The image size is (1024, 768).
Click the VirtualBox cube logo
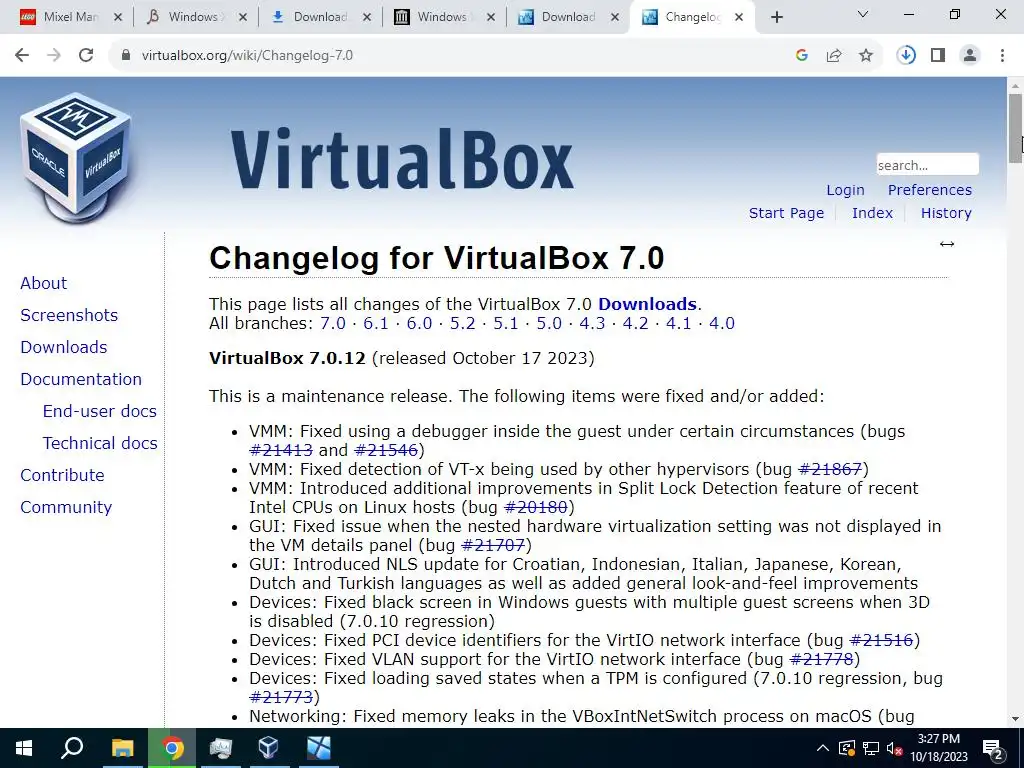click(76, 158)
